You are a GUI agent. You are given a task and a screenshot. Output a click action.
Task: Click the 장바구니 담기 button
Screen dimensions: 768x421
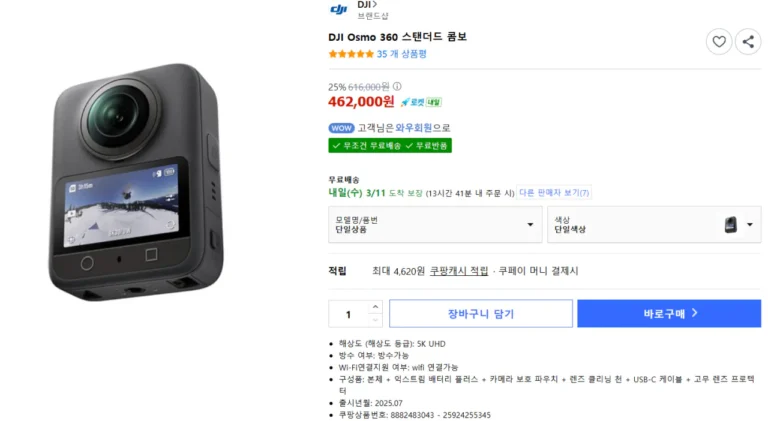480,314
